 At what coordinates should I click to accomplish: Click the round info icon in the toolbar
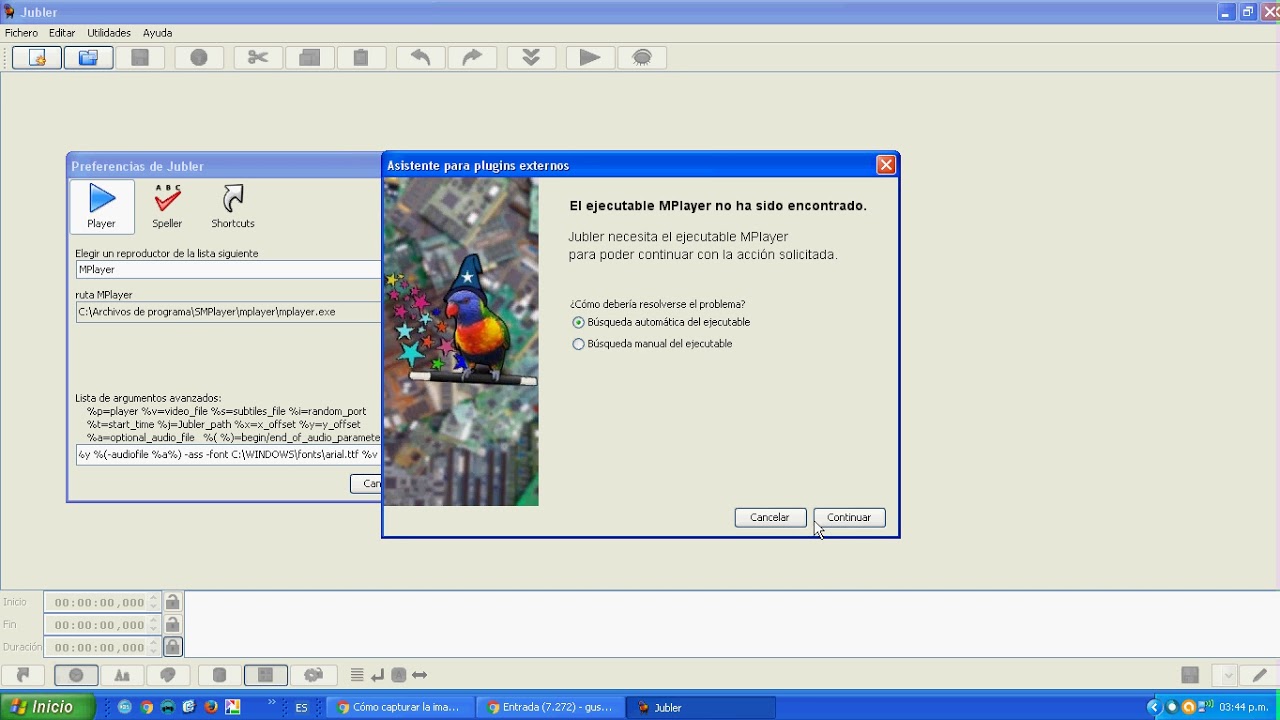[x=199, y=58]
